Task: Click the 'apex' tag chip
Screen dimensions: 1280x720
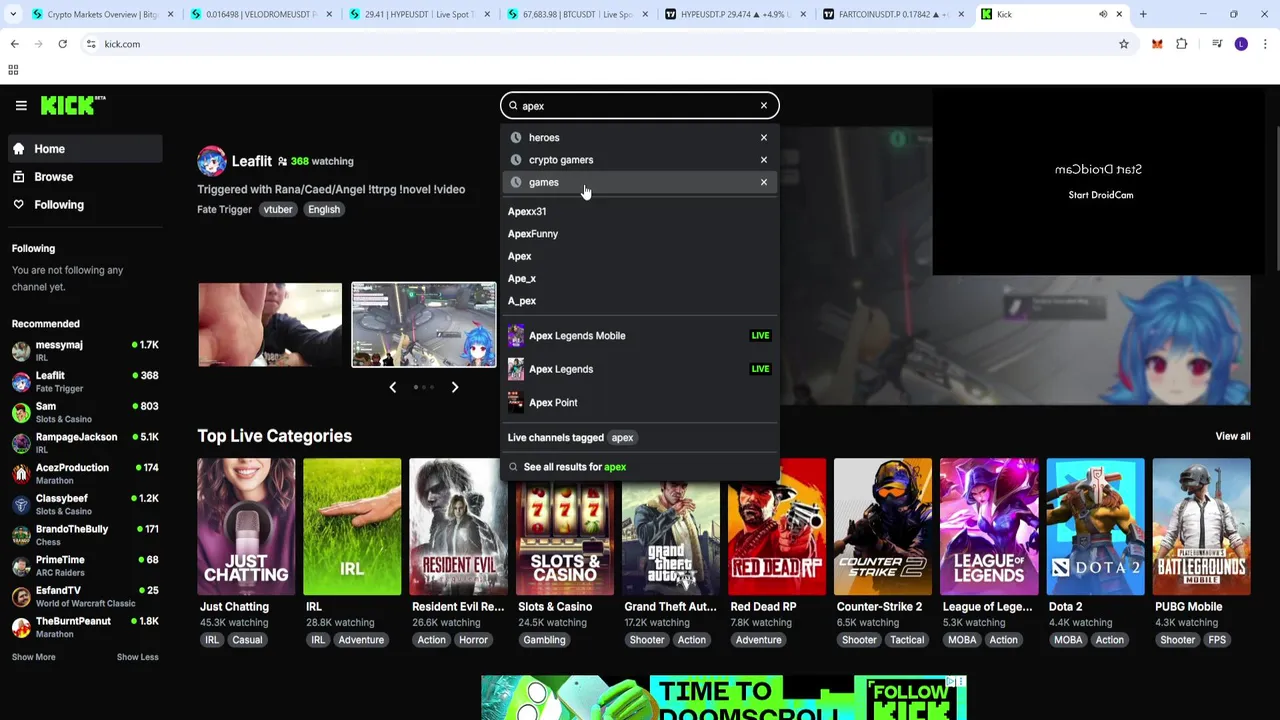Action: 622,437
